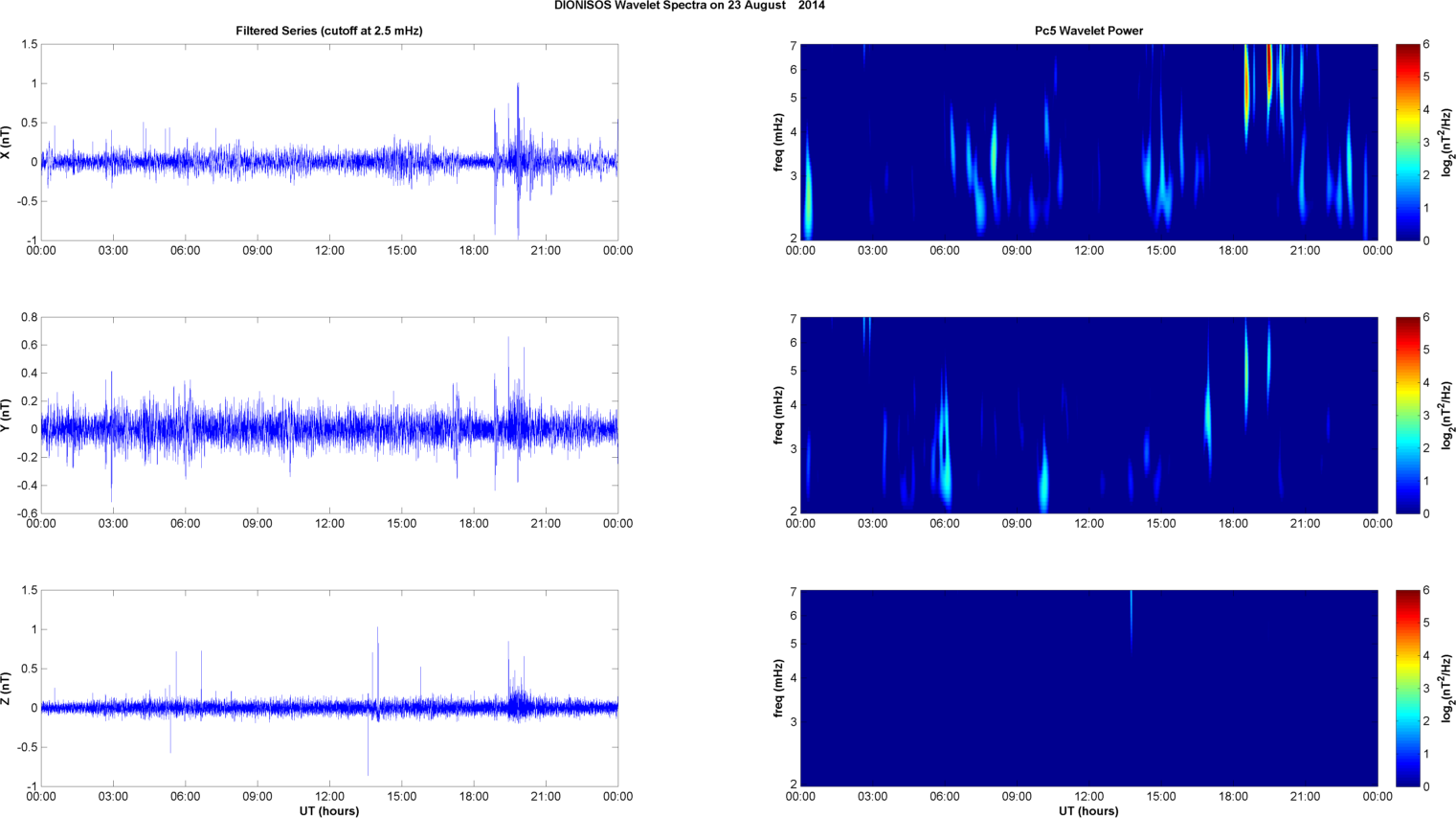1456x818 pixels.
Task: Click the '15:00' tick under the bottom spectrogram
Action: [x=1161, y=797]
